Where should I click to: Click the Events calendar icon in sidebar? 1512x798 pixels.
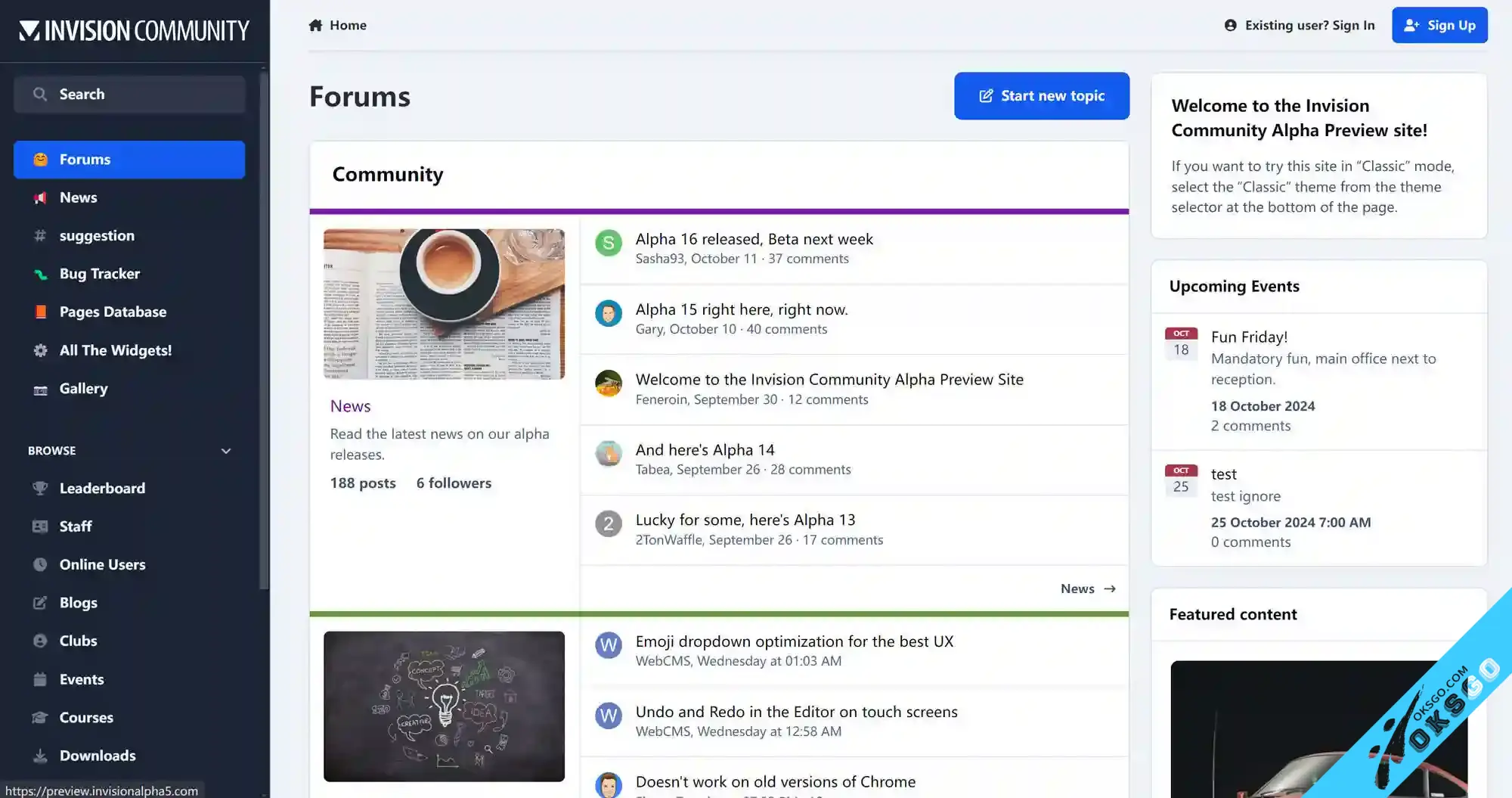(40, 679)
